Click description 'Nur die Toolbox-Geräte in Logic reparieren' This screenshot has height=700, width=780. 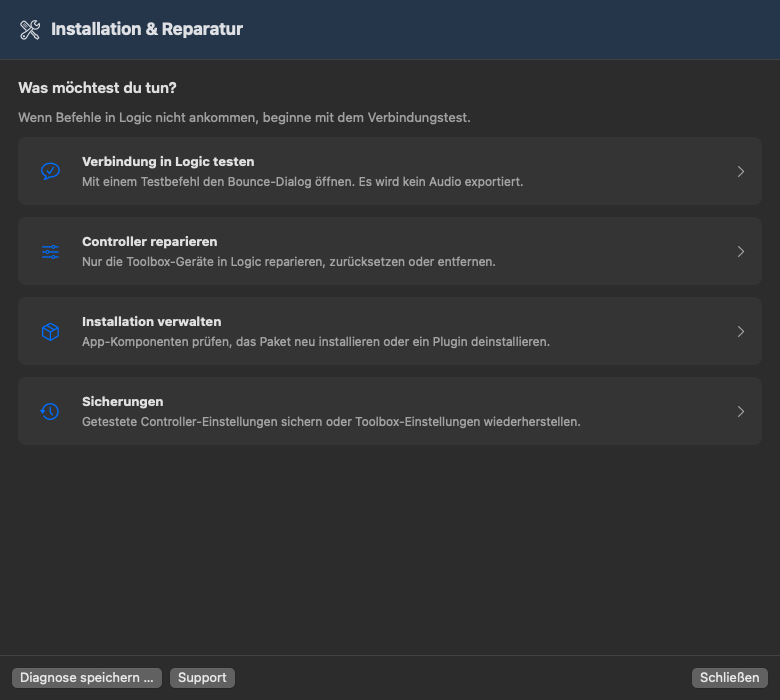pos(289,262)
